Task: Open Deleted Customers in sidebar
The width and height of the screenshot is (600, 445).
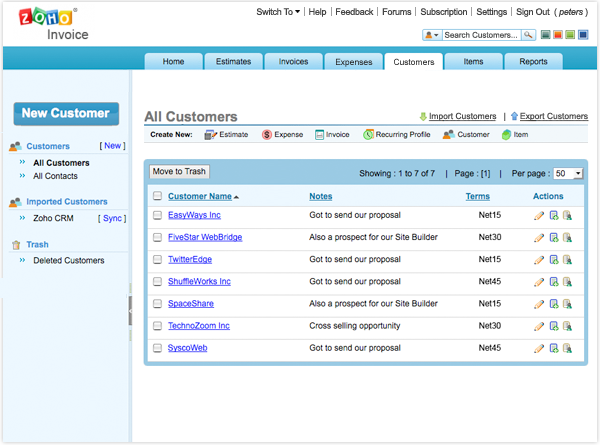Action: pos(68,261)
